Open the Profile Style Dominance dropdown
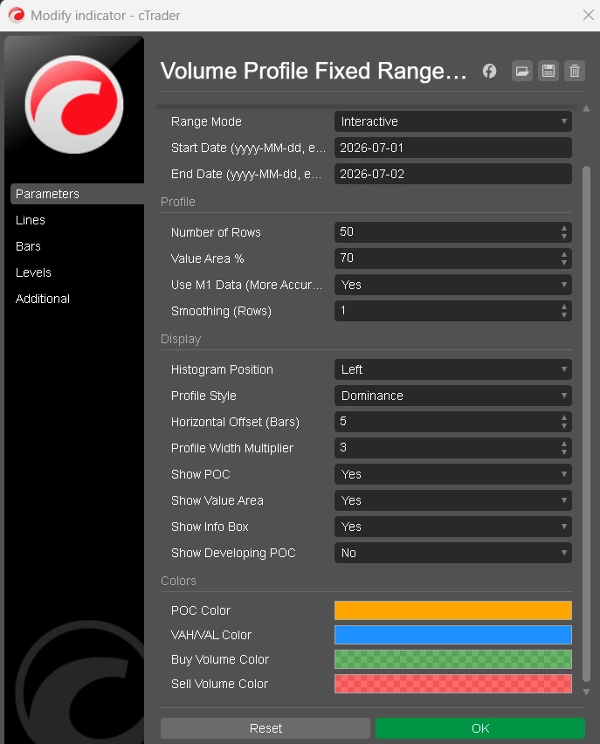Screen dimensions: 600x744 [x=453, y=395]
